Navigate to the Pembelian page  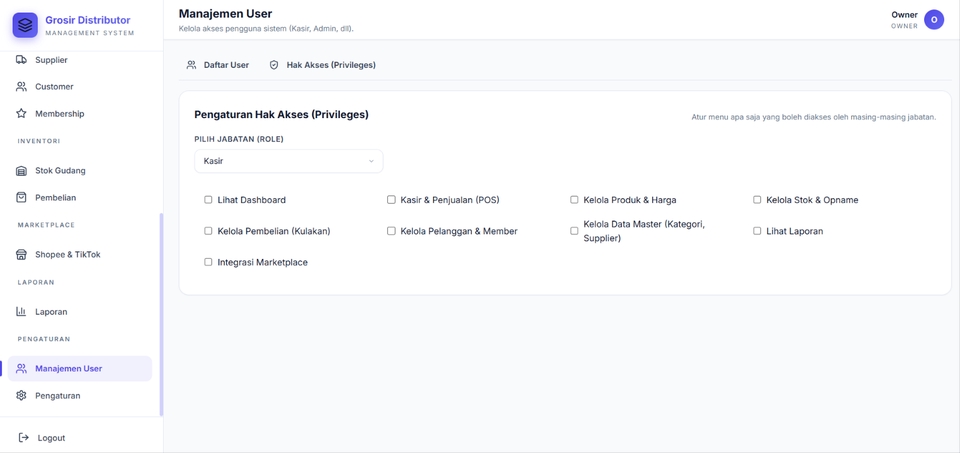click(80, 198)
